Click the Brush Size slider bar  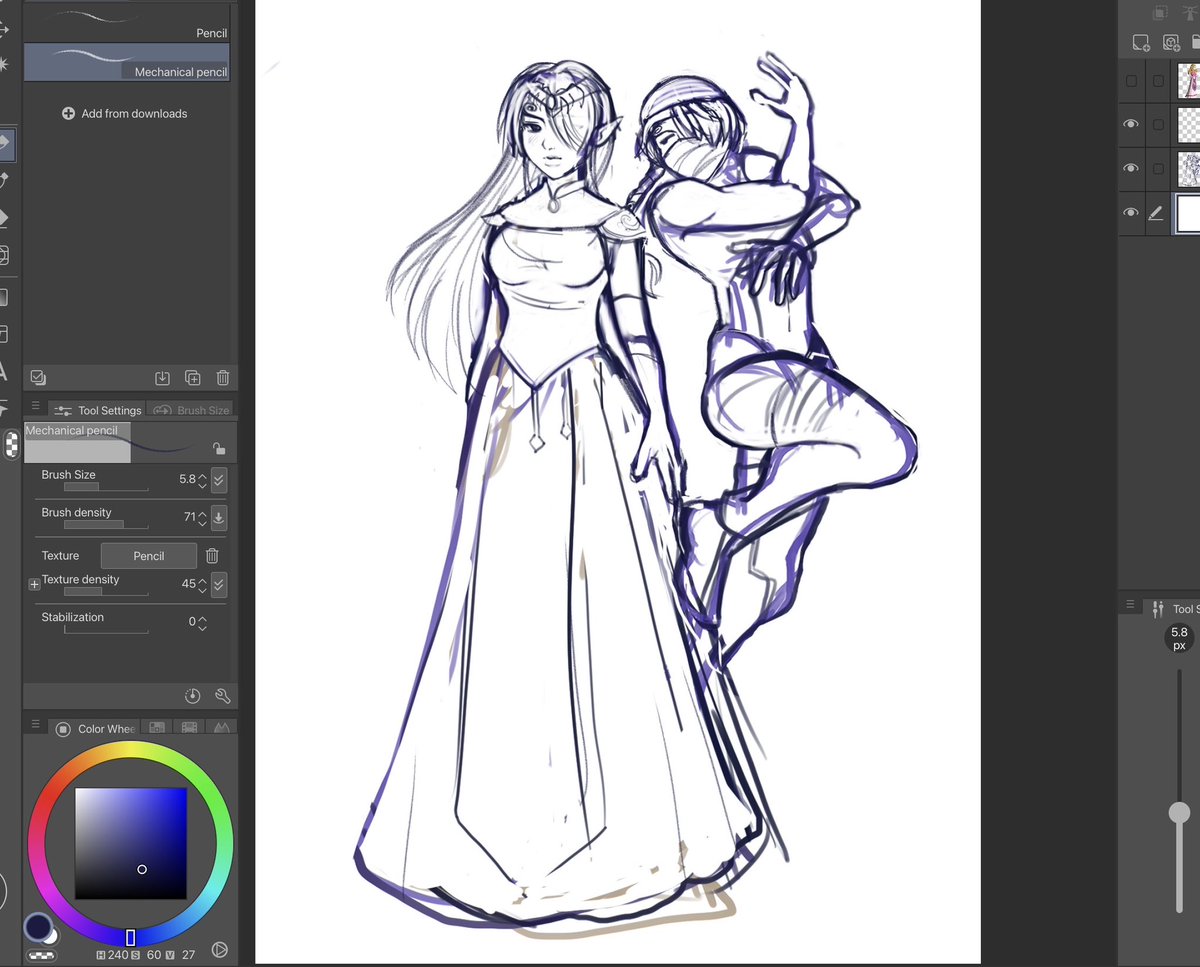pos(106,487)
